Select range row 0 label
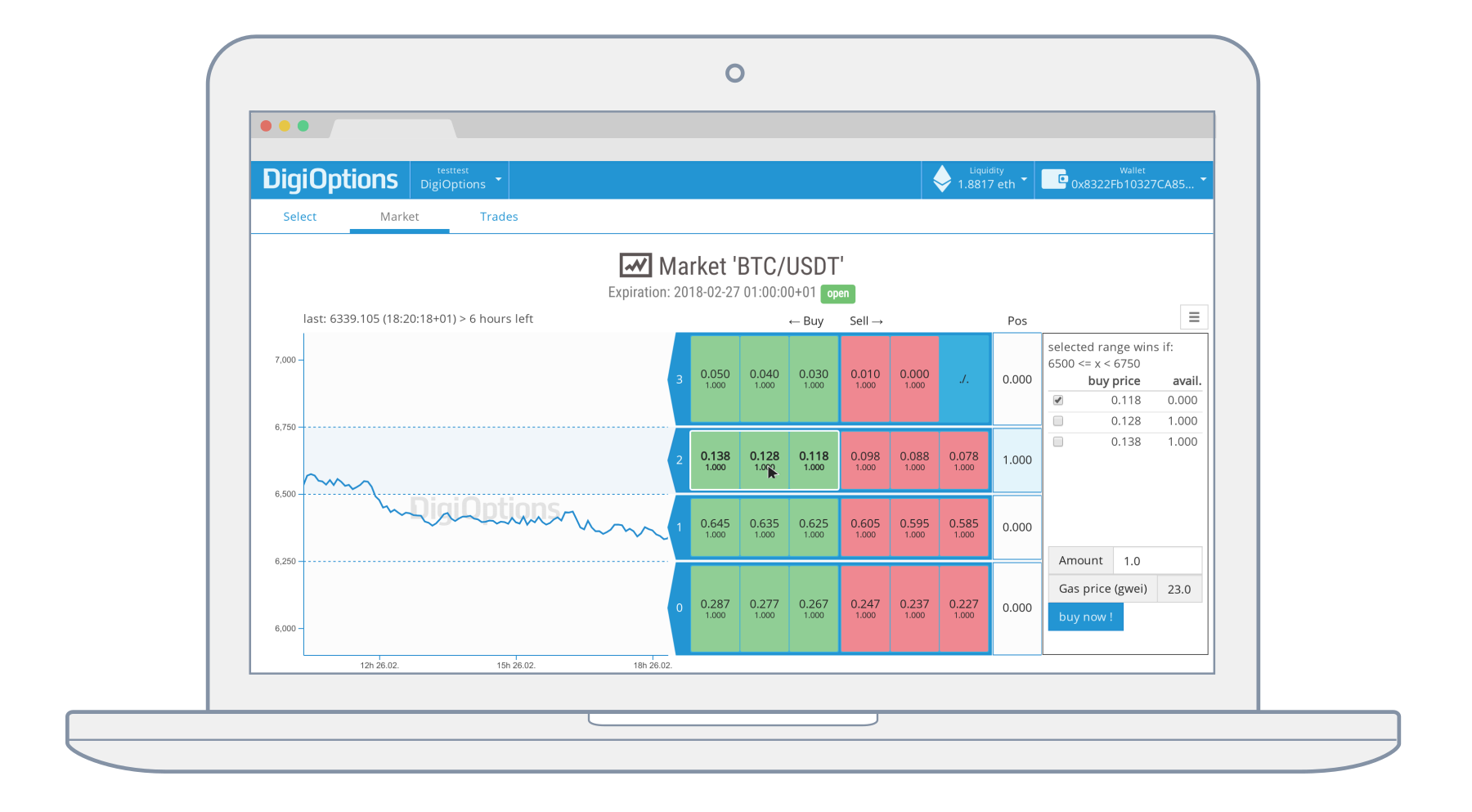This screenshot has width=1472, height=812. tap(679, 608)
